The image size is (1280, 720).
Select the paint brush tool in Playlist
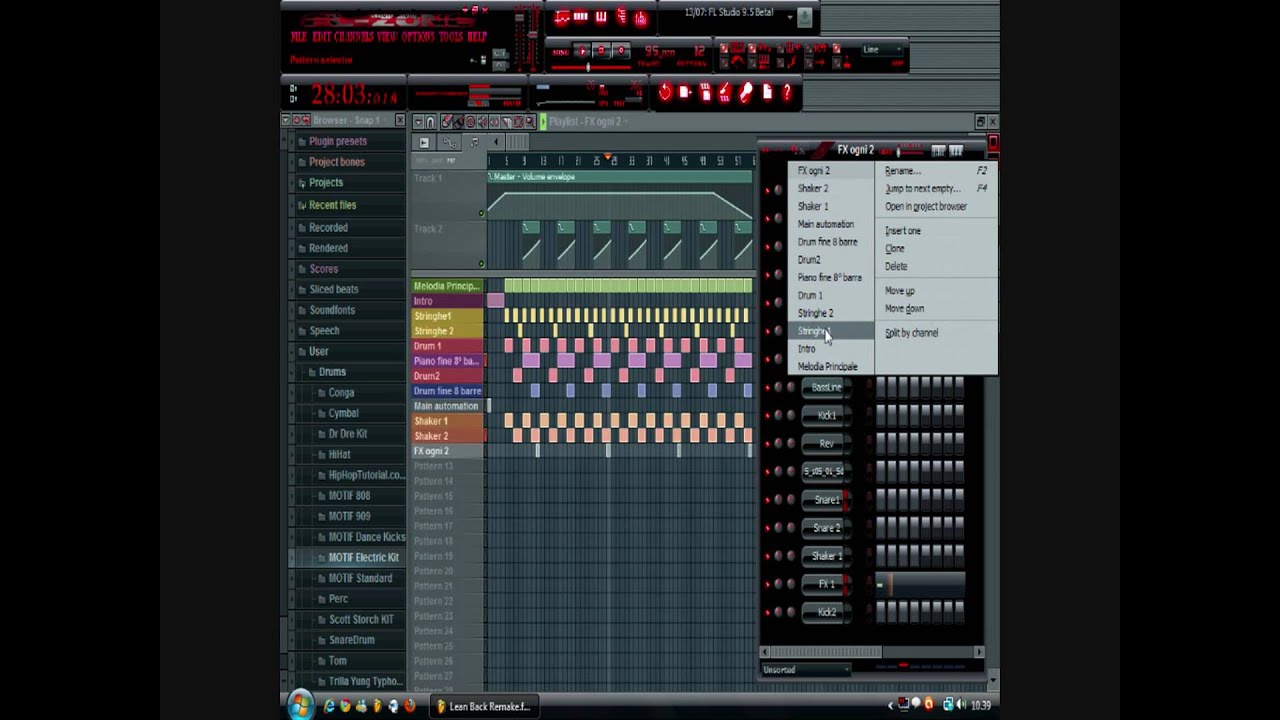tap(458, 122)
